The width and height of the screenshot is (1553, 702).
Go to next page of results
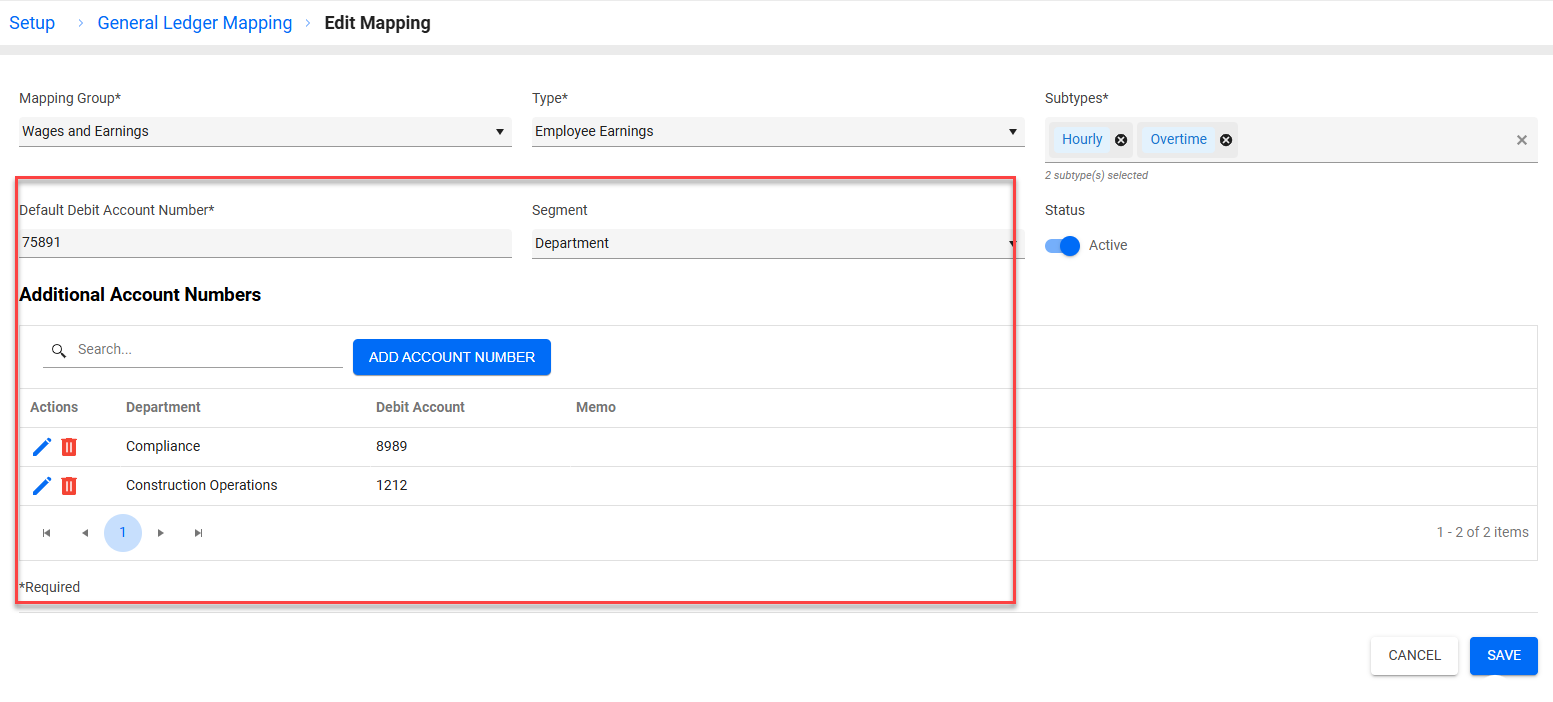tap(161, 533)
